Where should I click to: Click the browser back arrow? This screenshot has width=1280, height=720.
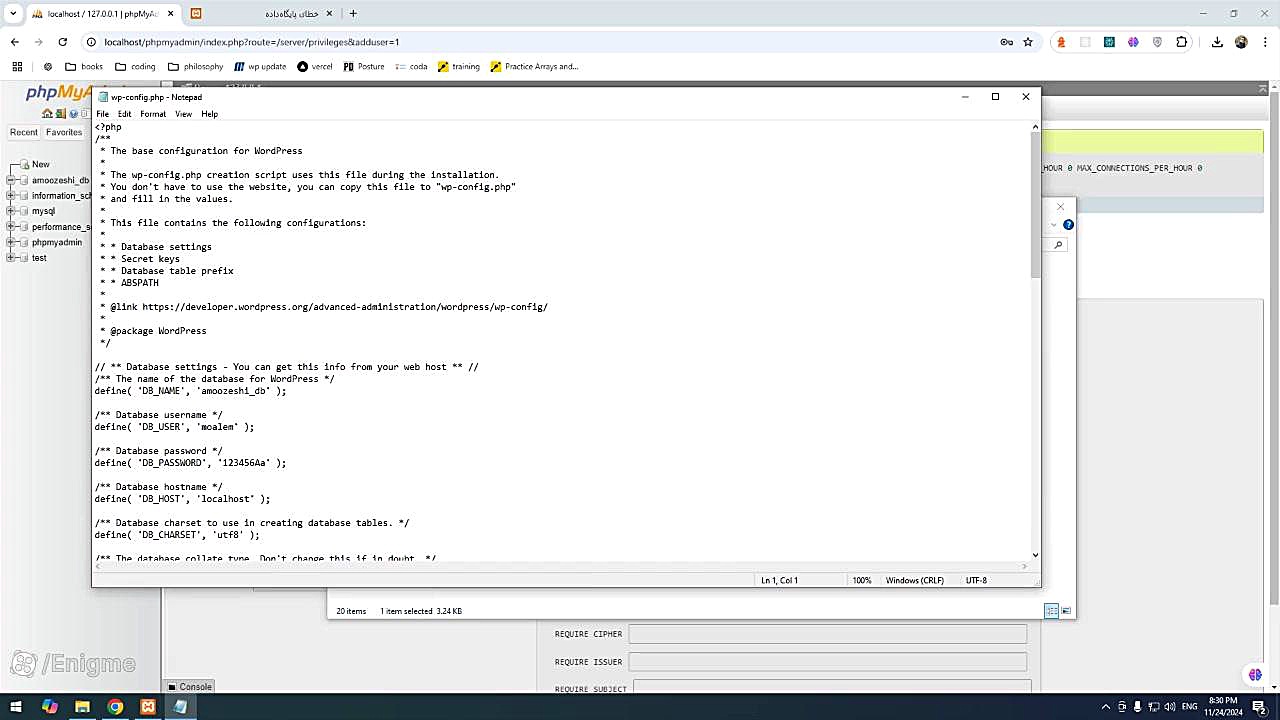15,42
